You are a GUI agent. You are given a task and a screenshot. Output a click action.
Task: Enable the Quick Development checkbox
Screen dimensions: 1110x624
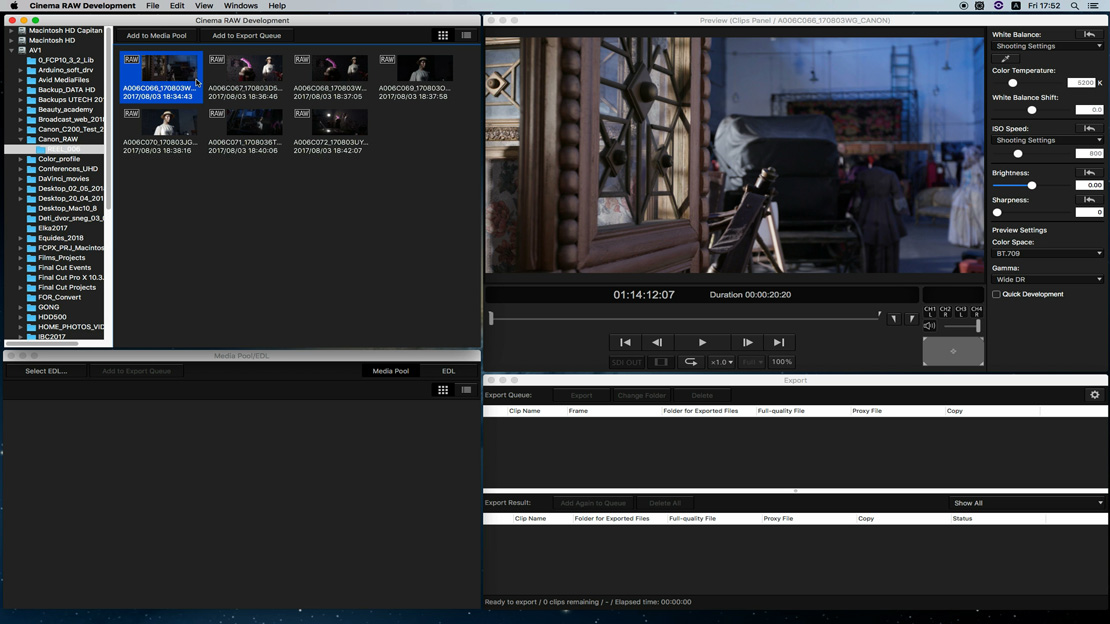coord(996,294)
